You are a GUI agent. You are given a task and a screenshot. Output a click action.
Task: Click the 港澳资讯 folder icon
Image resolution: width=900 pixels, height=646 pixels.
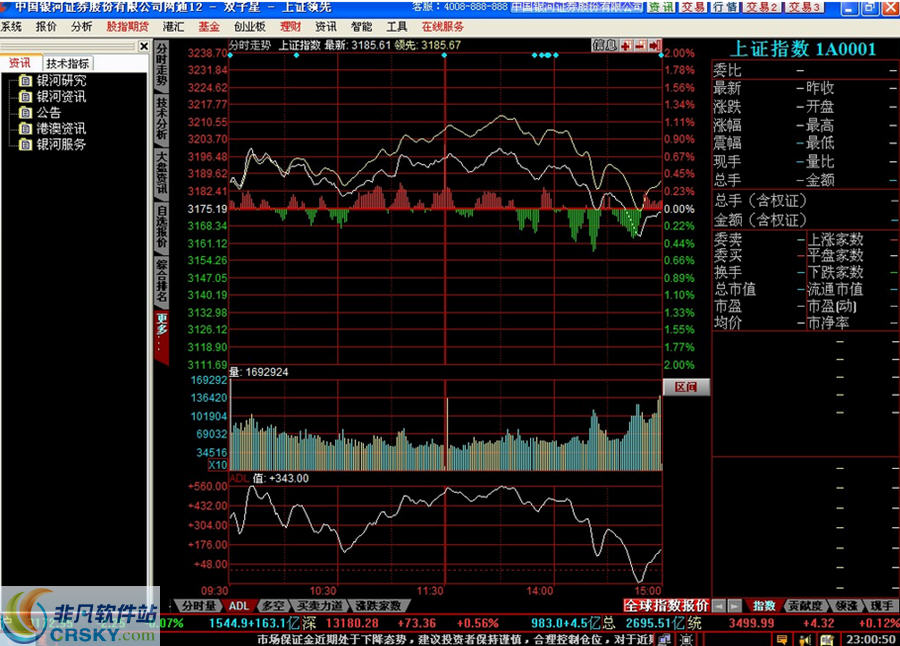pyautogui.click(x=25, y=129)
